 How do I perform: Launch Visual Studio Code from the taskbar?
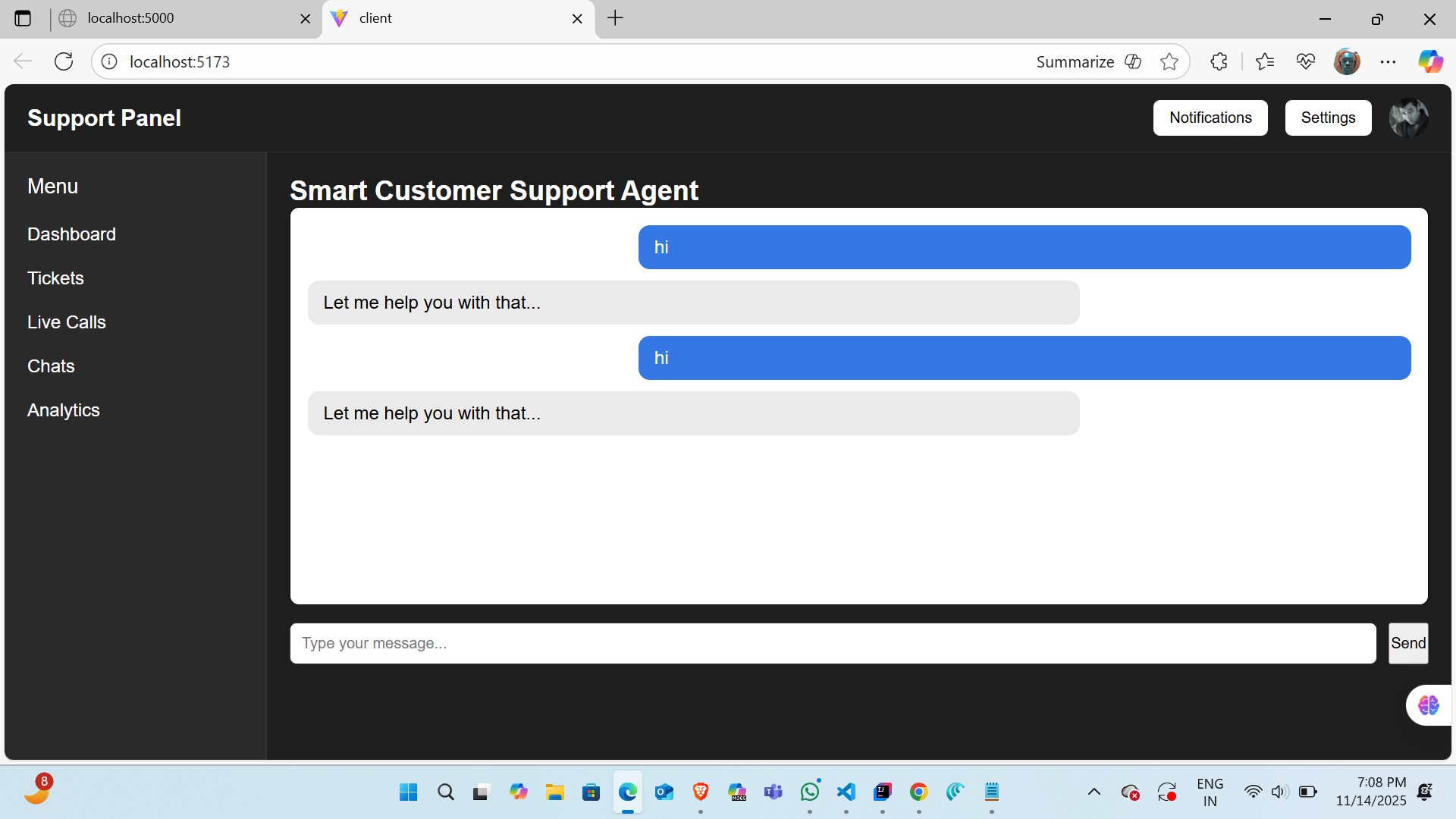click(846, 791)
